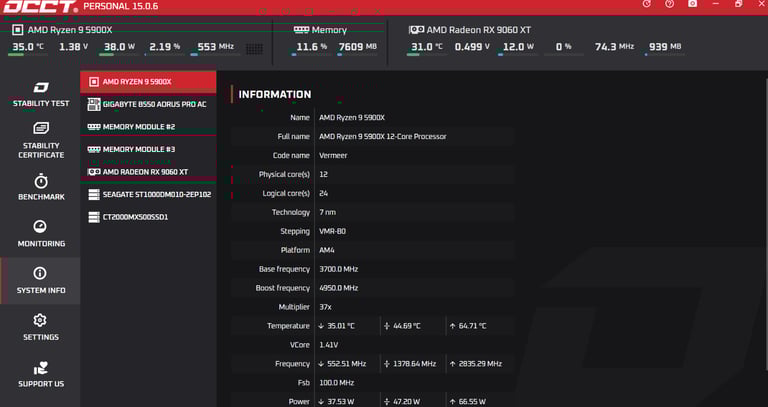768x407 pixels.
Task: Click the help question-mark icon in the title bar
Action: (x=669, y=4)
